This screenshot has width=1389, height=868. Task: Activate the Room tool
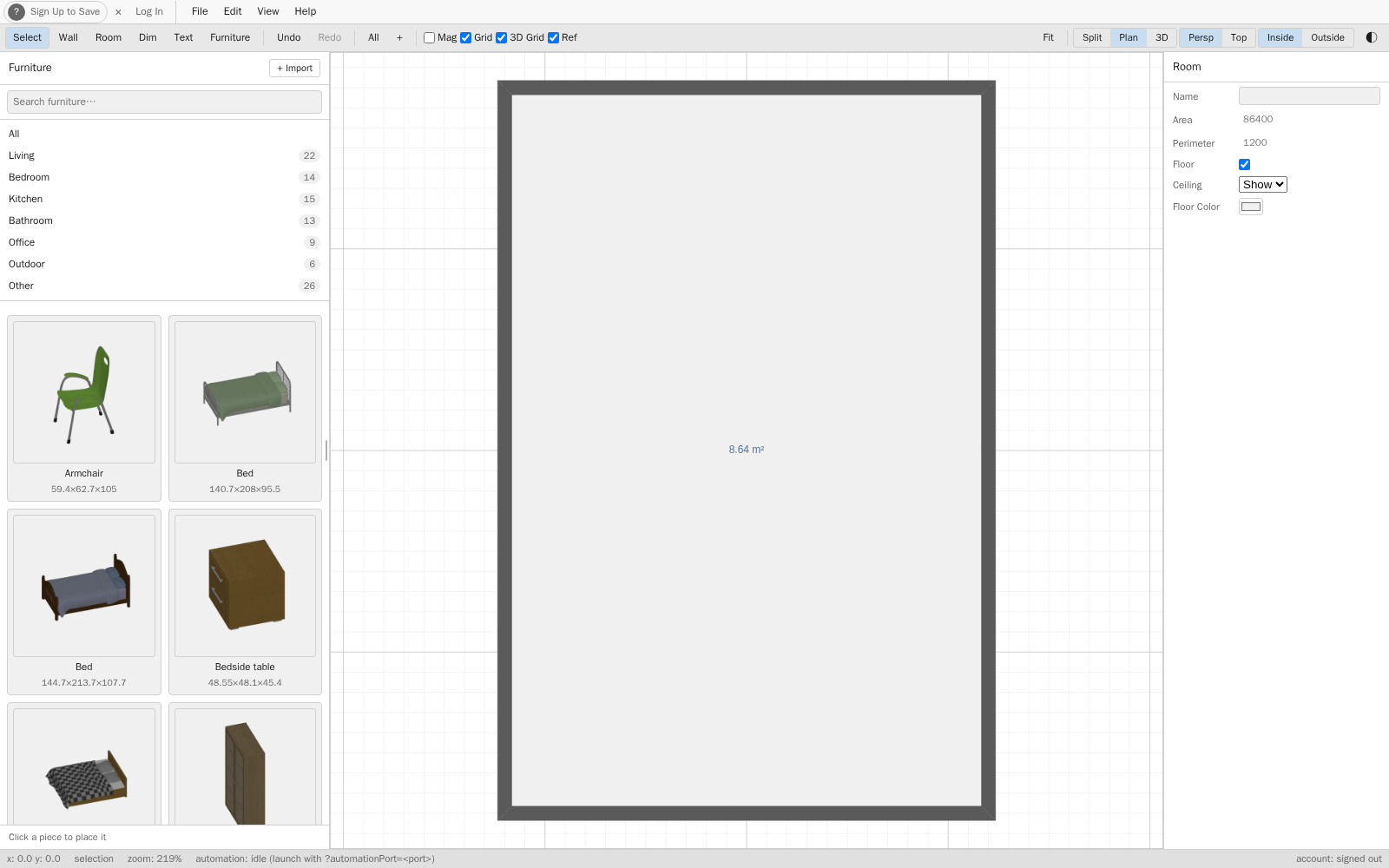(x=109, y=37)
